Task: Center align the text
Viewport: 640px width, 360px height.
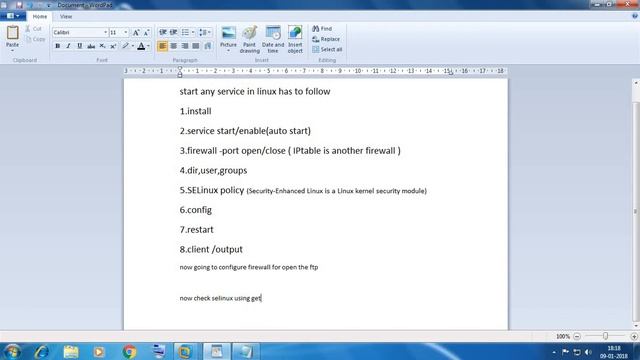Action: (173, 46)
